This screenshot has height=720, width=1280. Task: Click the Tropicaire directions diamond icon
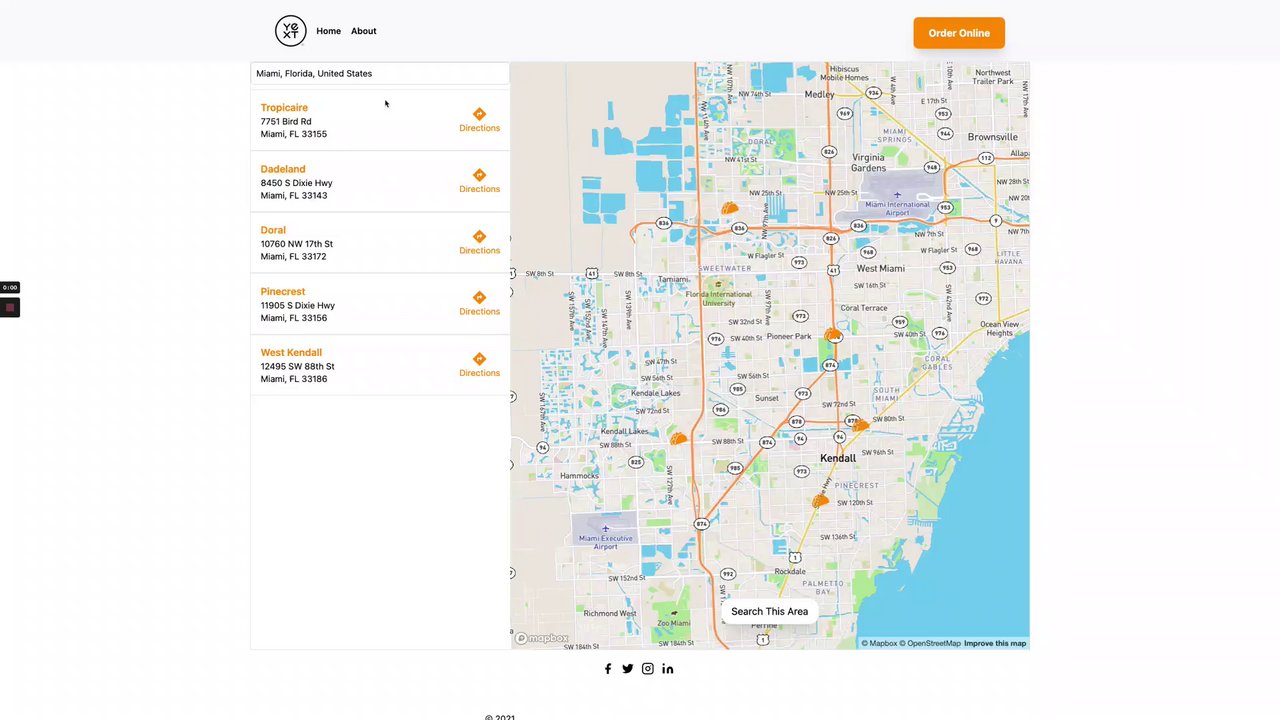tap(479, 114)
